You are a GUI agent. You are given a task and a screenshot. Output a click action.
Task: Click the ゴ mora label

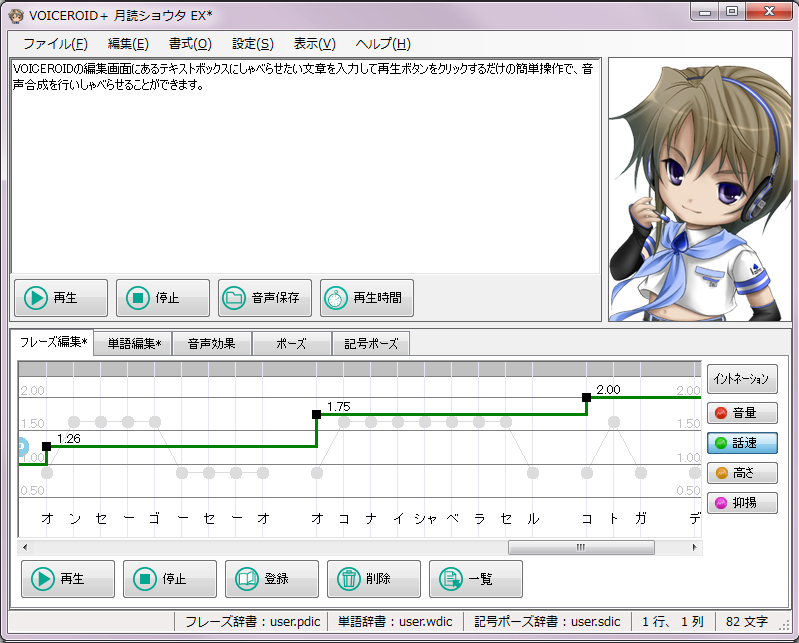[x=155, y=519]
